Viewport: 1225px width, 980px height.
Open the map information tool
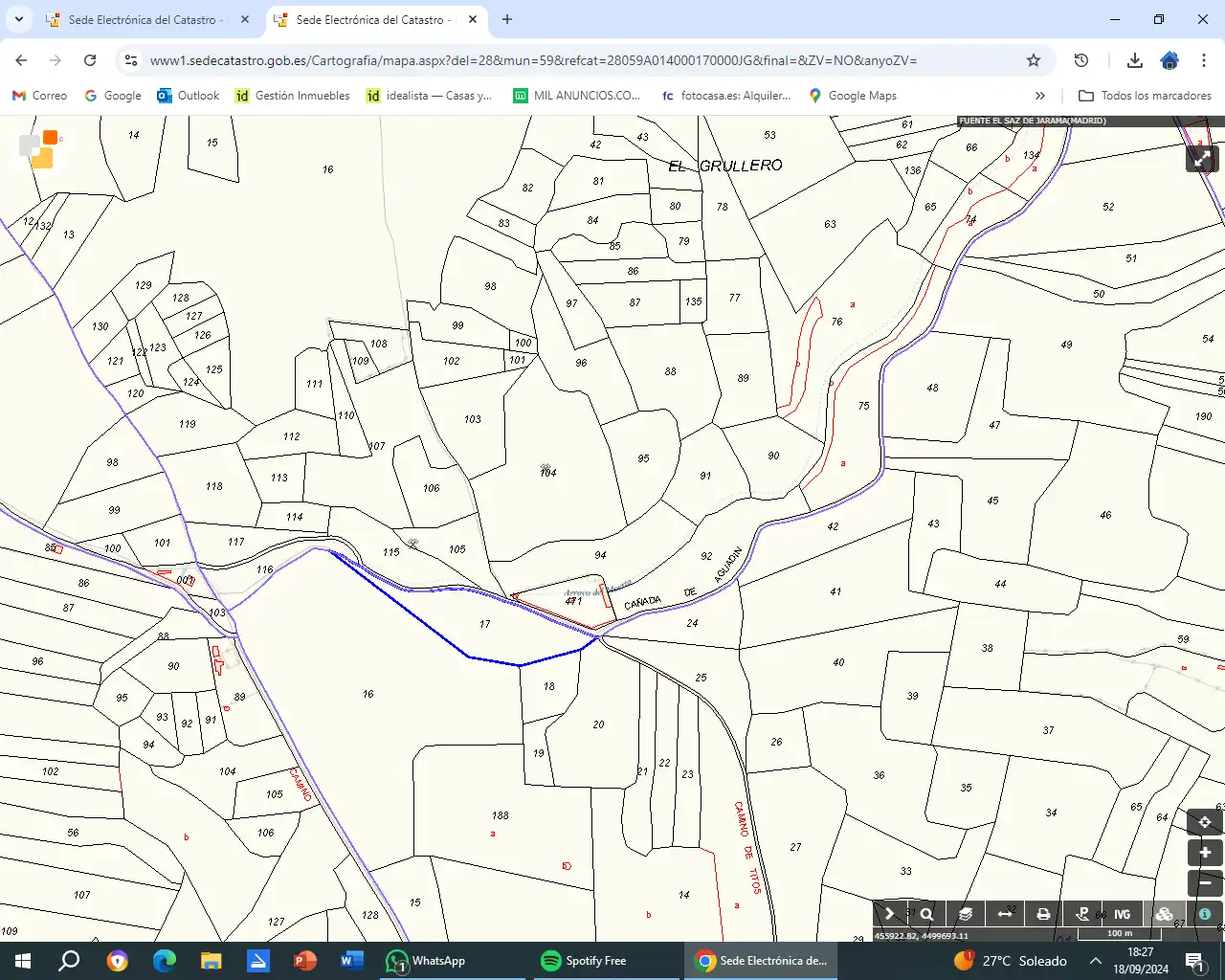click(1204, 914)
